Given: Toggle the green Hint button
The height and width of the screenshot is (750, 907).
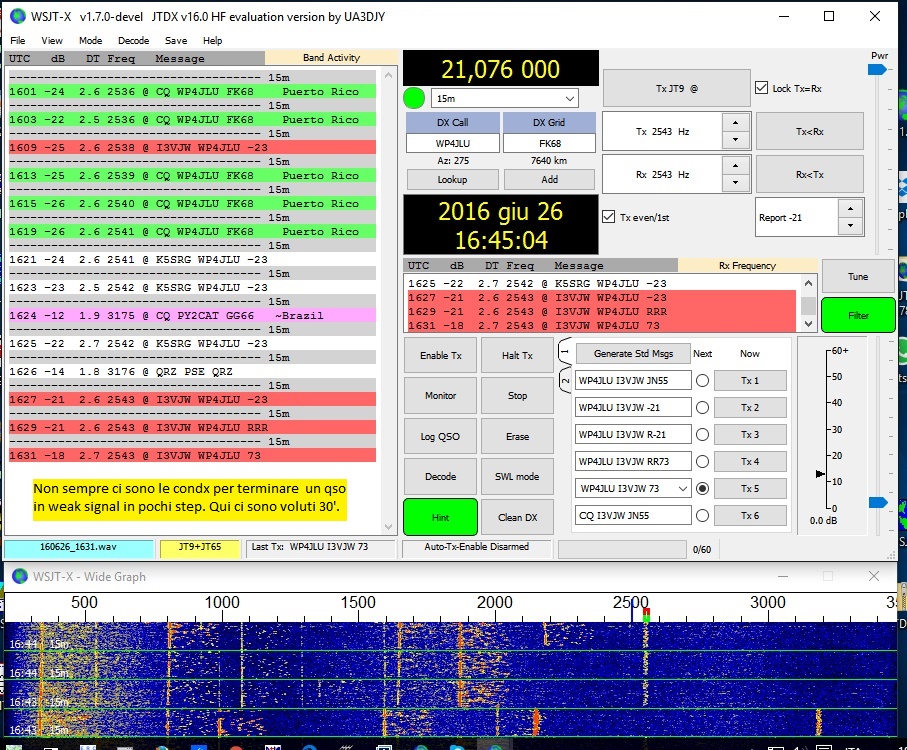Looking at the screenshot, I should (x=441, y=517).
